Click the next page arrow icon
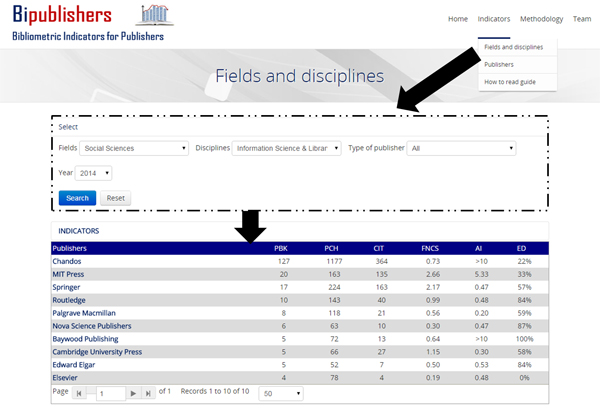 pos(133,393)
